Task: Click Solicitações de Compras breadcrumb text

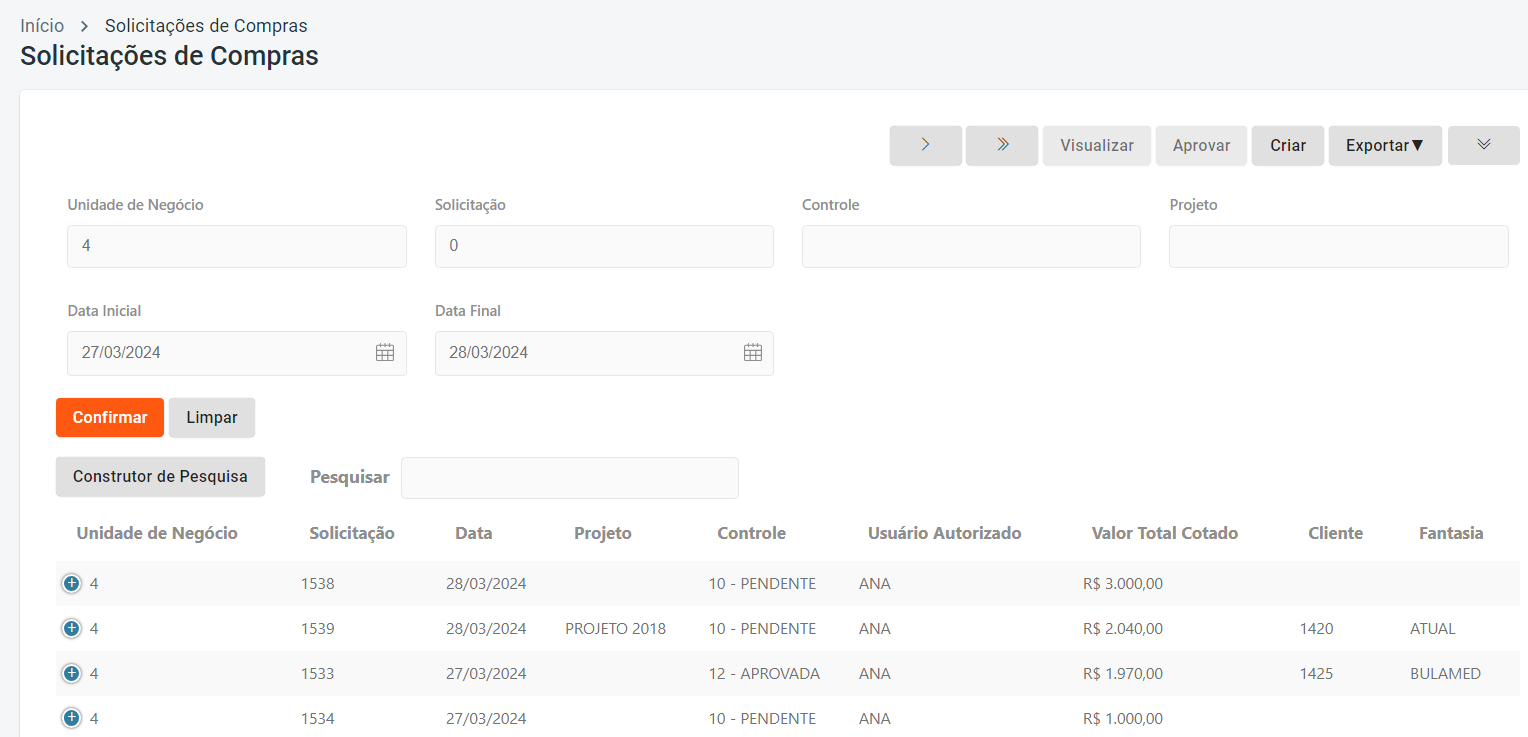Action: coord(206,26)
